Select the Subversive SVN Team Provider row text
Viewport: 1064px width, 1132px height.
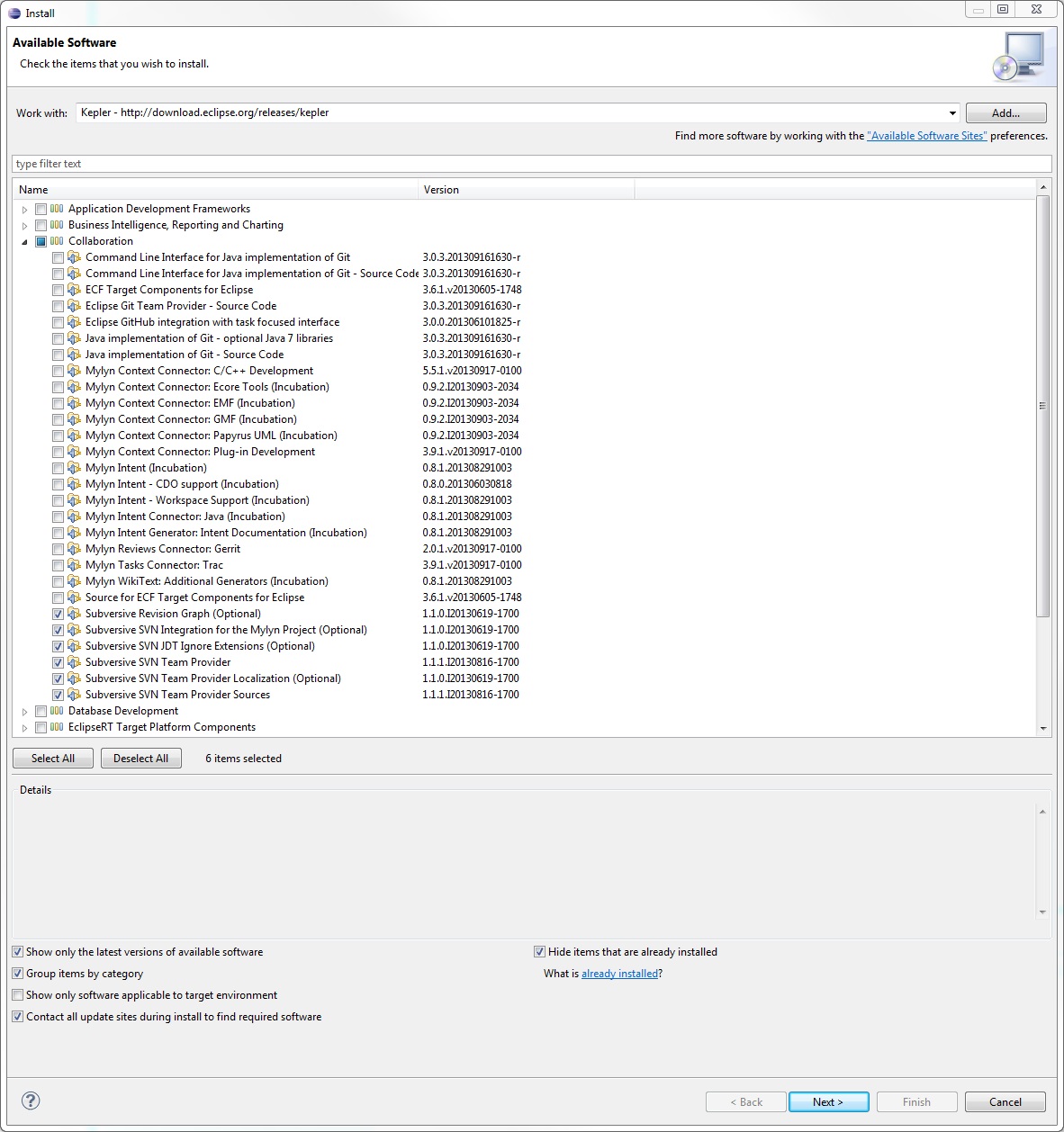tap(158, 662)
